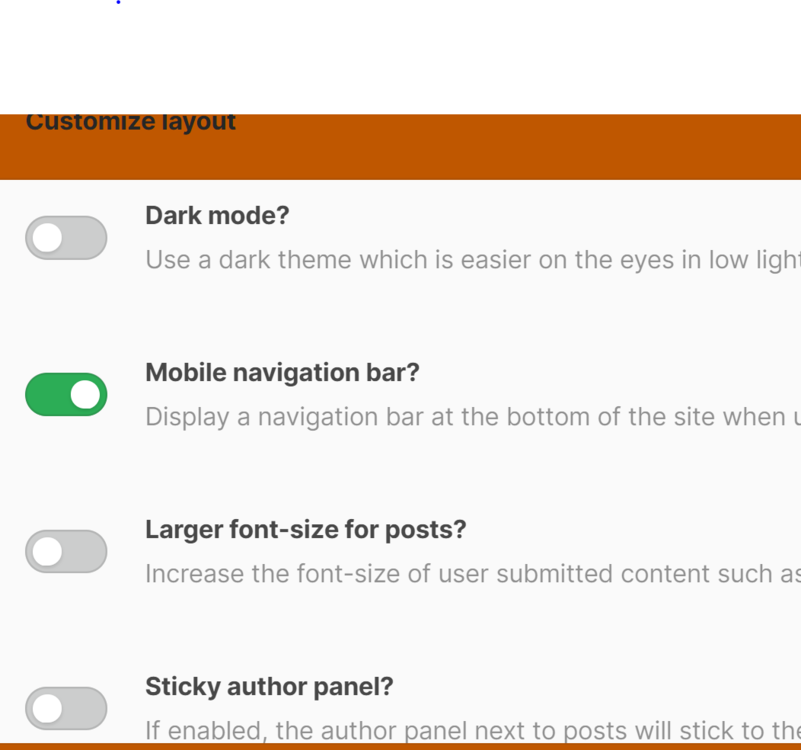Turn off the Mobile navigation bar switch
This screenshot has height=750, width=801.
[66, 395]
